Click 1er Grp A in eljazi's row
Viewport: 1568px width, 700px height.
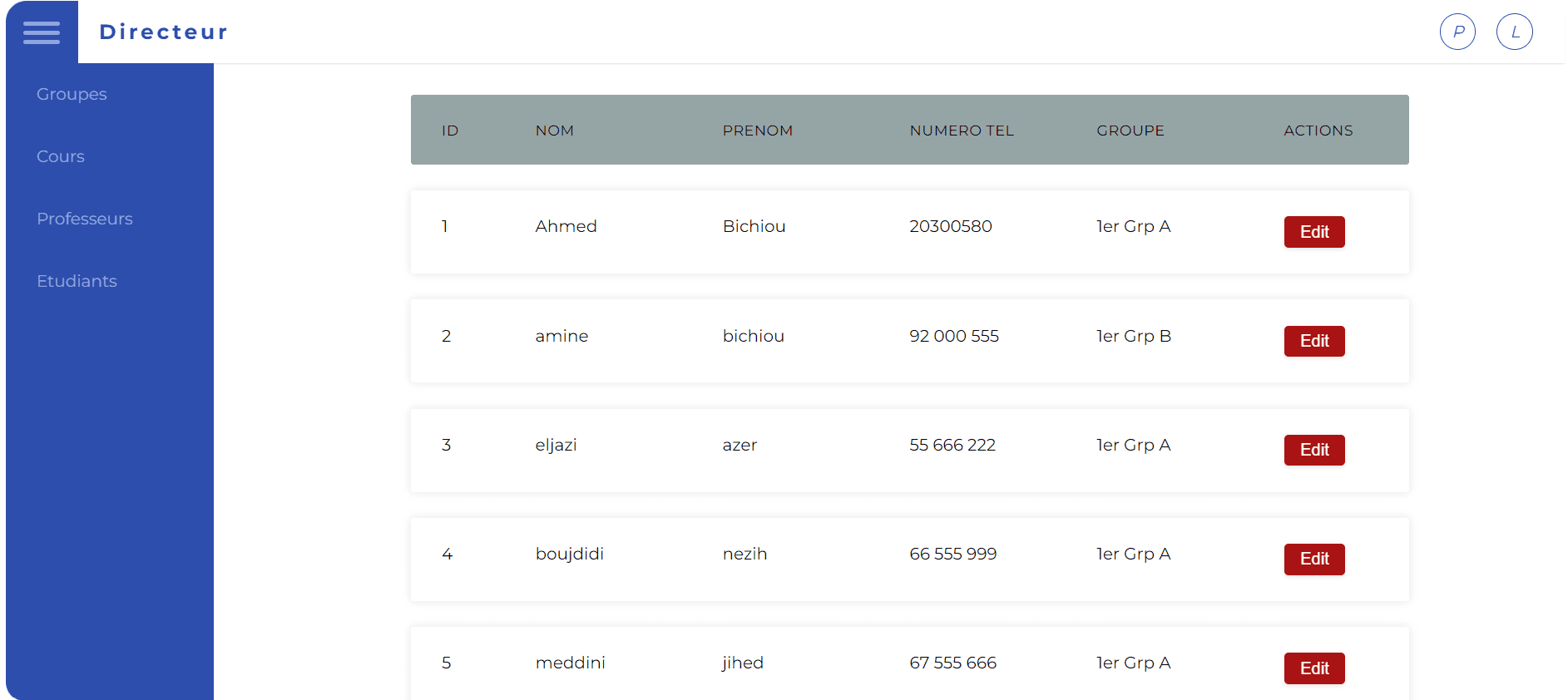click(1134, 445)
